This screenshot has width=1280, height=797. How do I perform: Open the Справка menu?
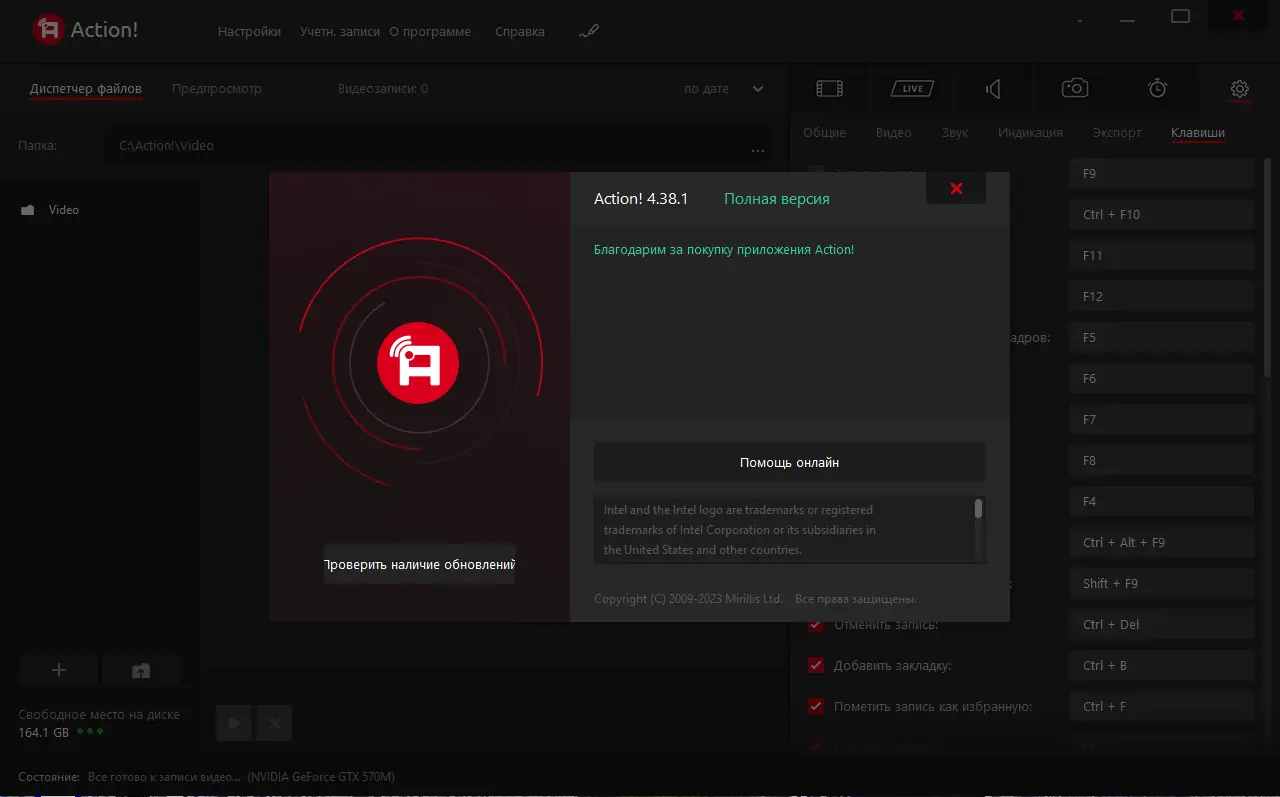[x=520, y=31]
